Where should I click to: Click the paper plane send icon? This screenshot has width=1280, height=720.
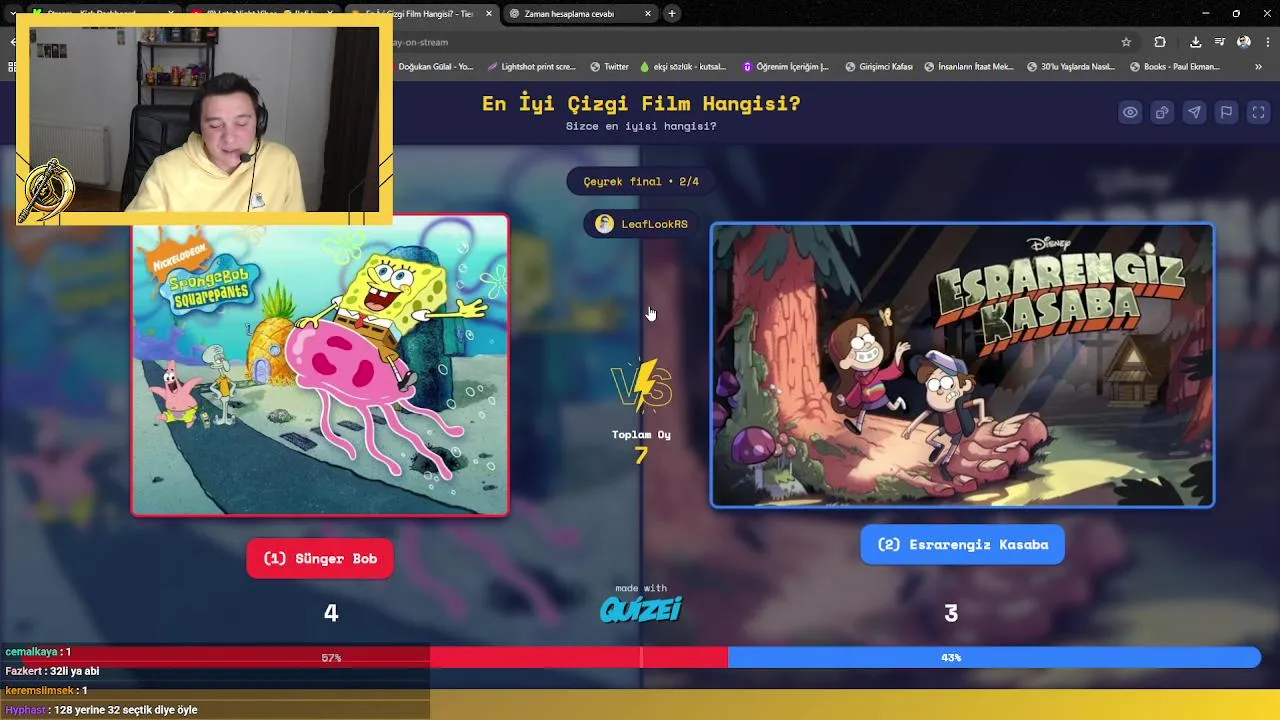point(1194,113)
